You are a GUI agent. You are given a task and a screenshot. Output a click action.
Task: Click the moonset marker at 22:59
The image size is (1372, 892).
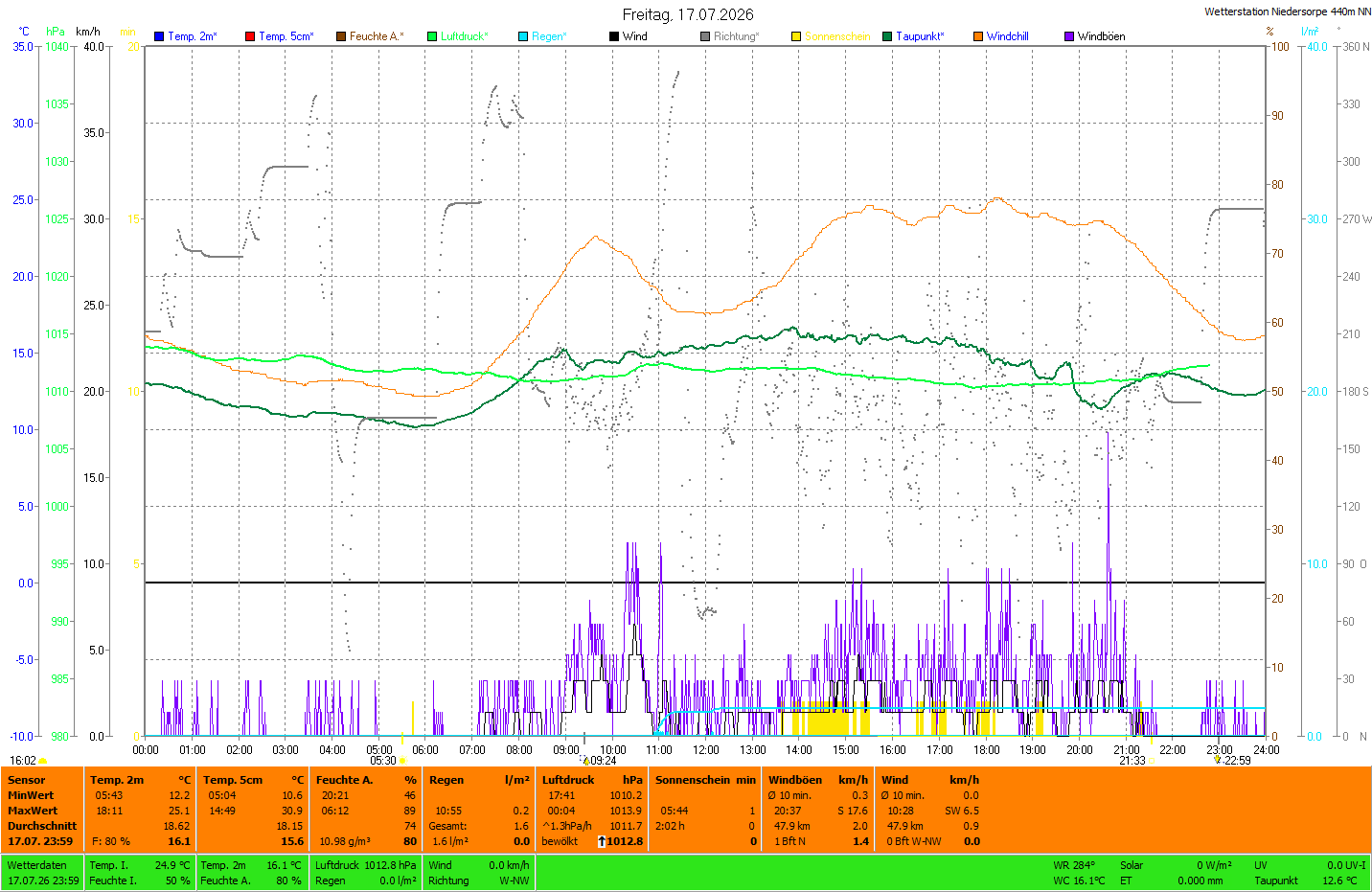(1218, 760)
